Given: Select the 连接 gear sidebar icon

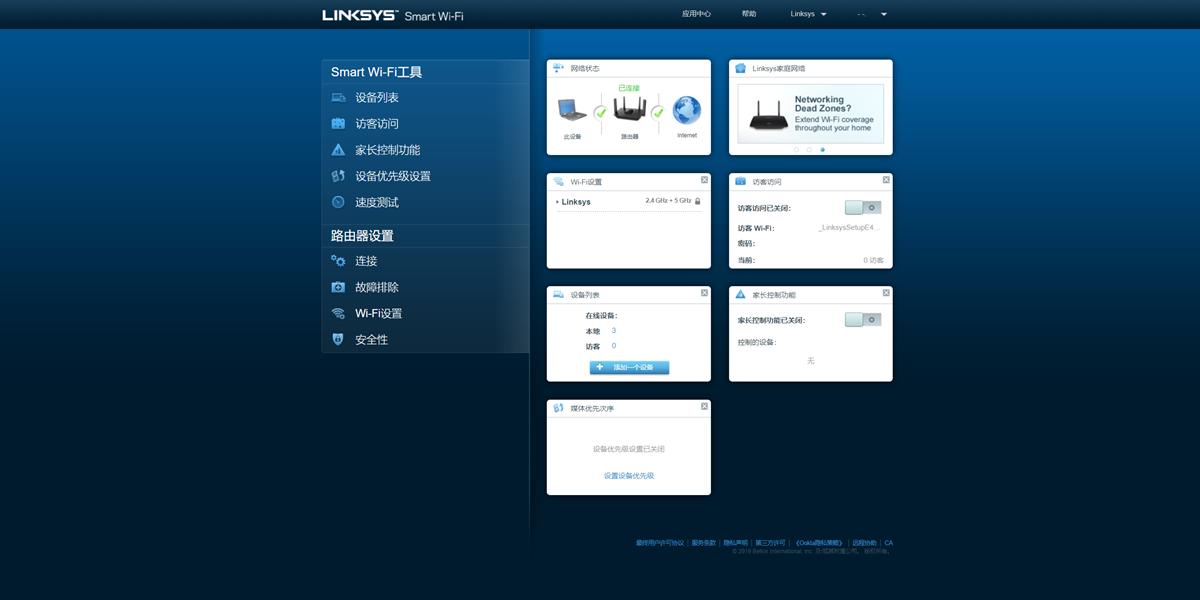Looking at the screenshot, I should click(337, 261).
